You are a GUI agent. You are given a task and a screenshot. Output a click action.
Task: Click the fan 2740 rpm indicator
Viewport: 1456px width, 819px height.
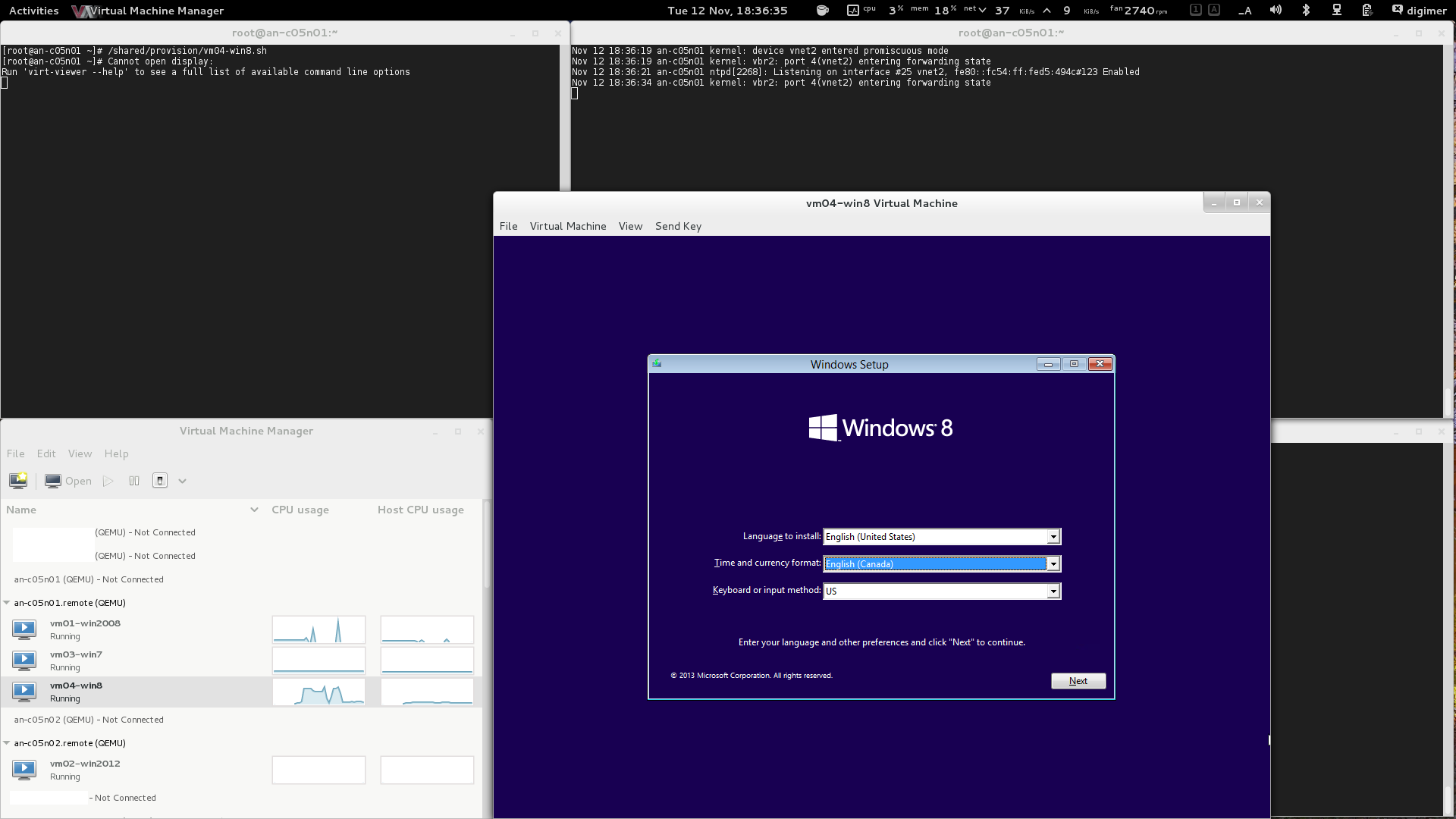pos(1138,11)
